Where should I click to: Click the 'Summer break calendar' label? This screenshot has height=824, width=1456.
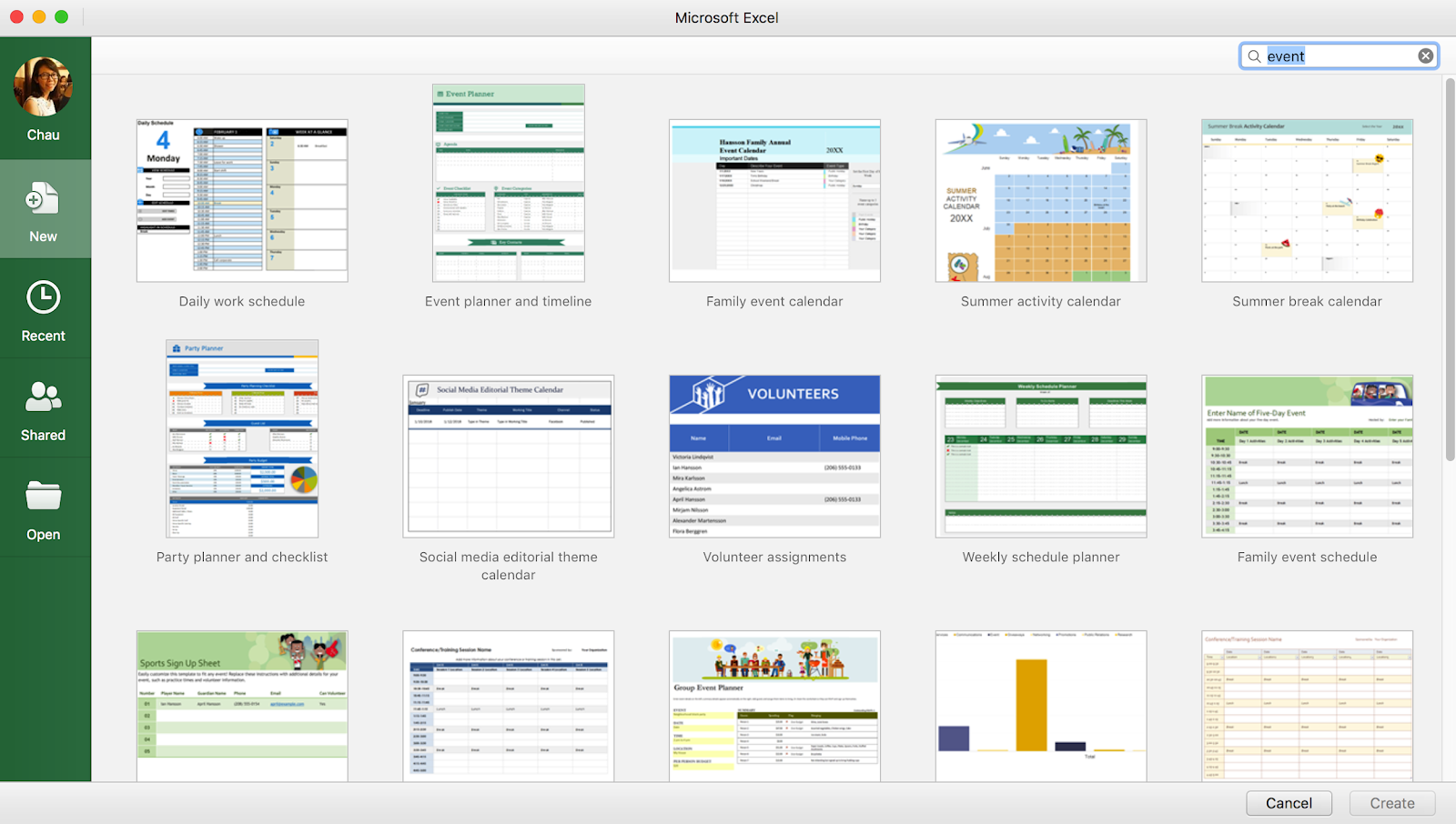click(1307, 301)
